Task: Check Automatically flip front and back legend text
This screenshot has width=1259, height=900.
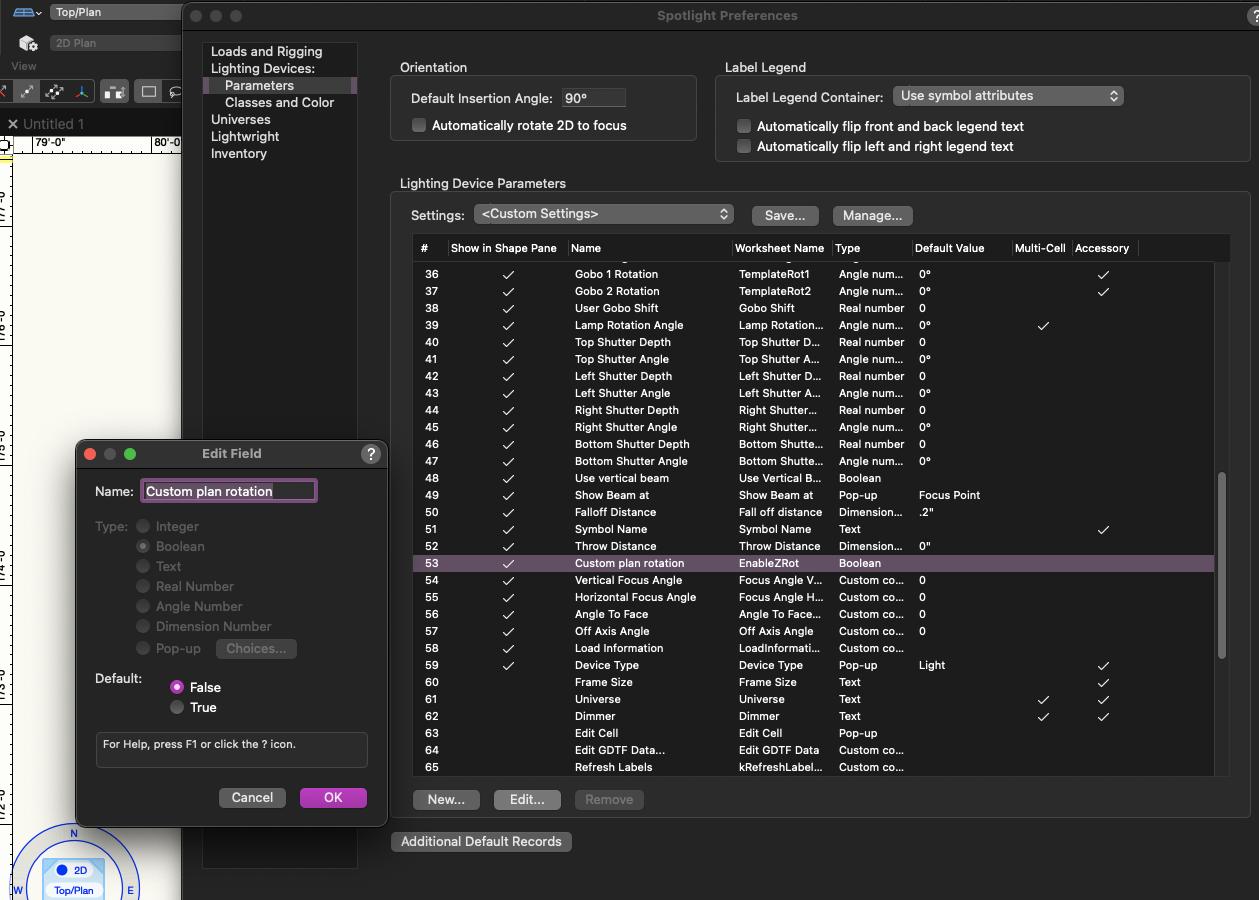Action: pos(744,127)
